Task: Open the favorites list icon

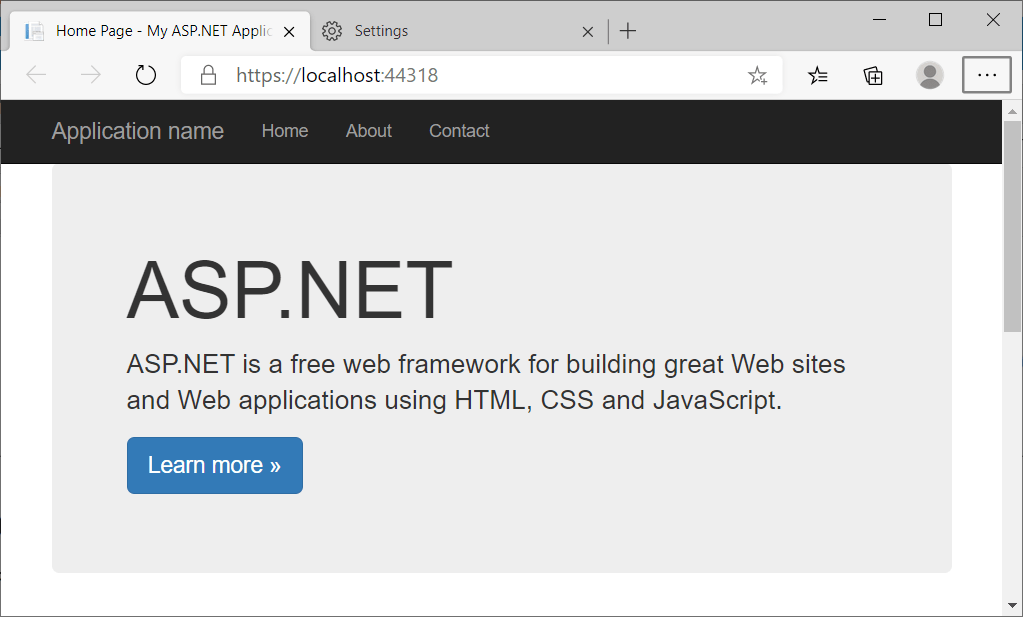Action: tap(818, 75)
